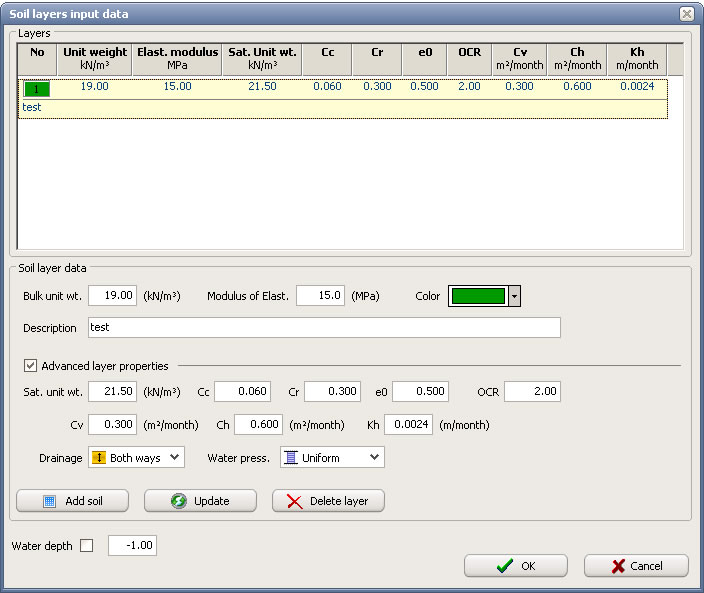Viewport: 704px width, 593px height.
Task: Uncheck Advanced layer properties
Action: tap(30, 366)
